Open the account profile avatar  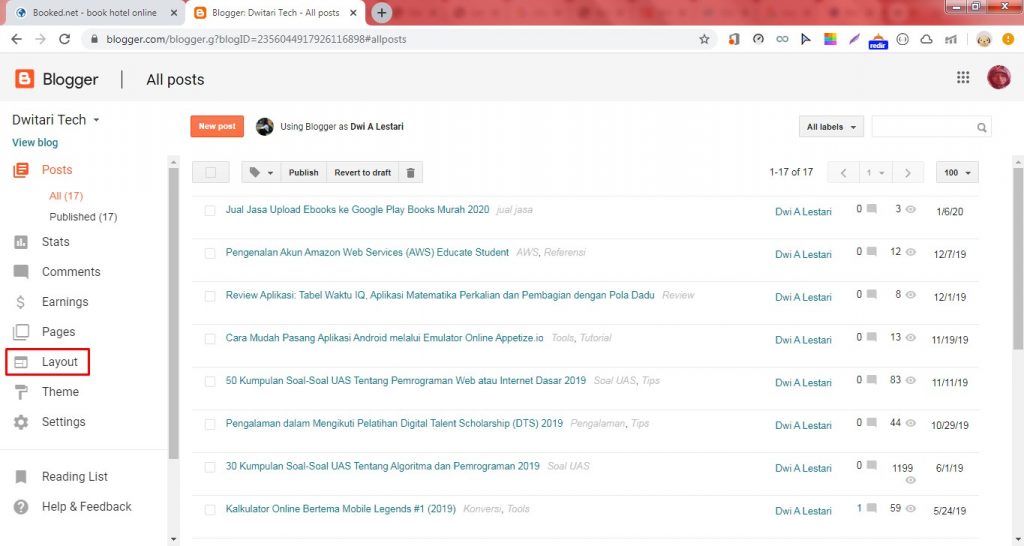click(999, 78)
